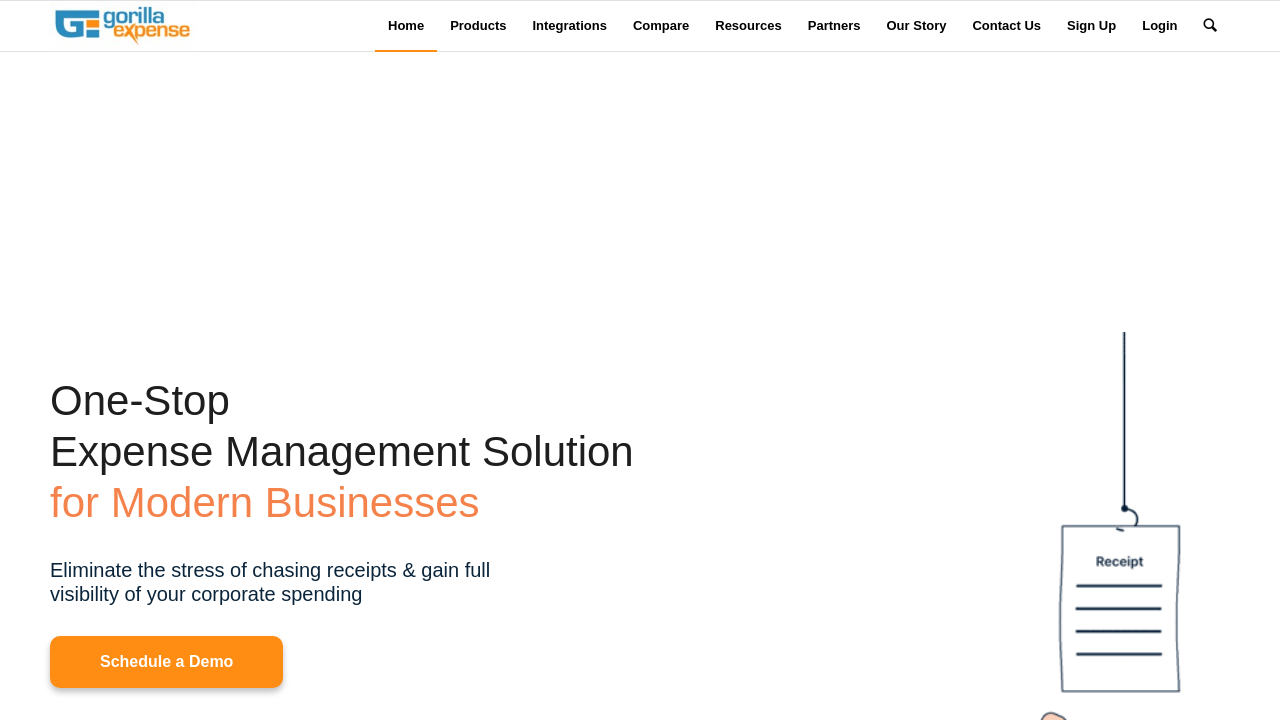
Task: Select the Home nav item
Action: (406, 26)
